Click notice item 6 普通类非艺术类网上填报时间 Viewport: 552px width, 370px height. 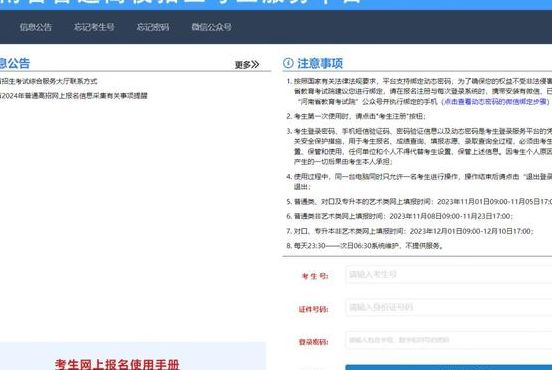(400, 216)
